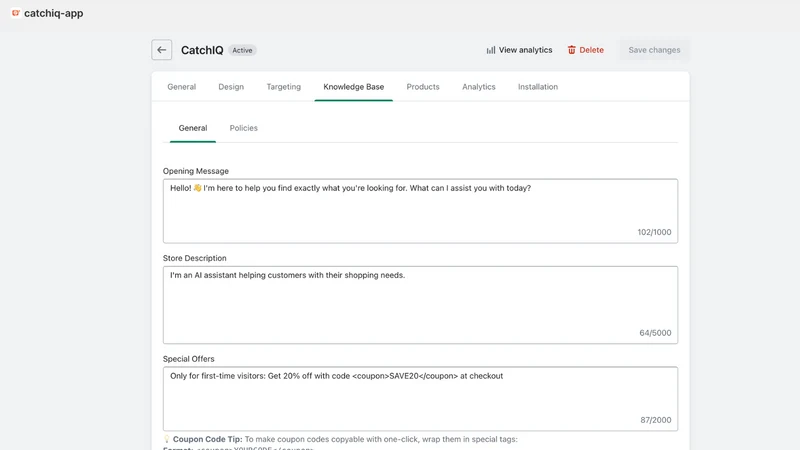Open the Analytics tab

(x=479, y=87)
